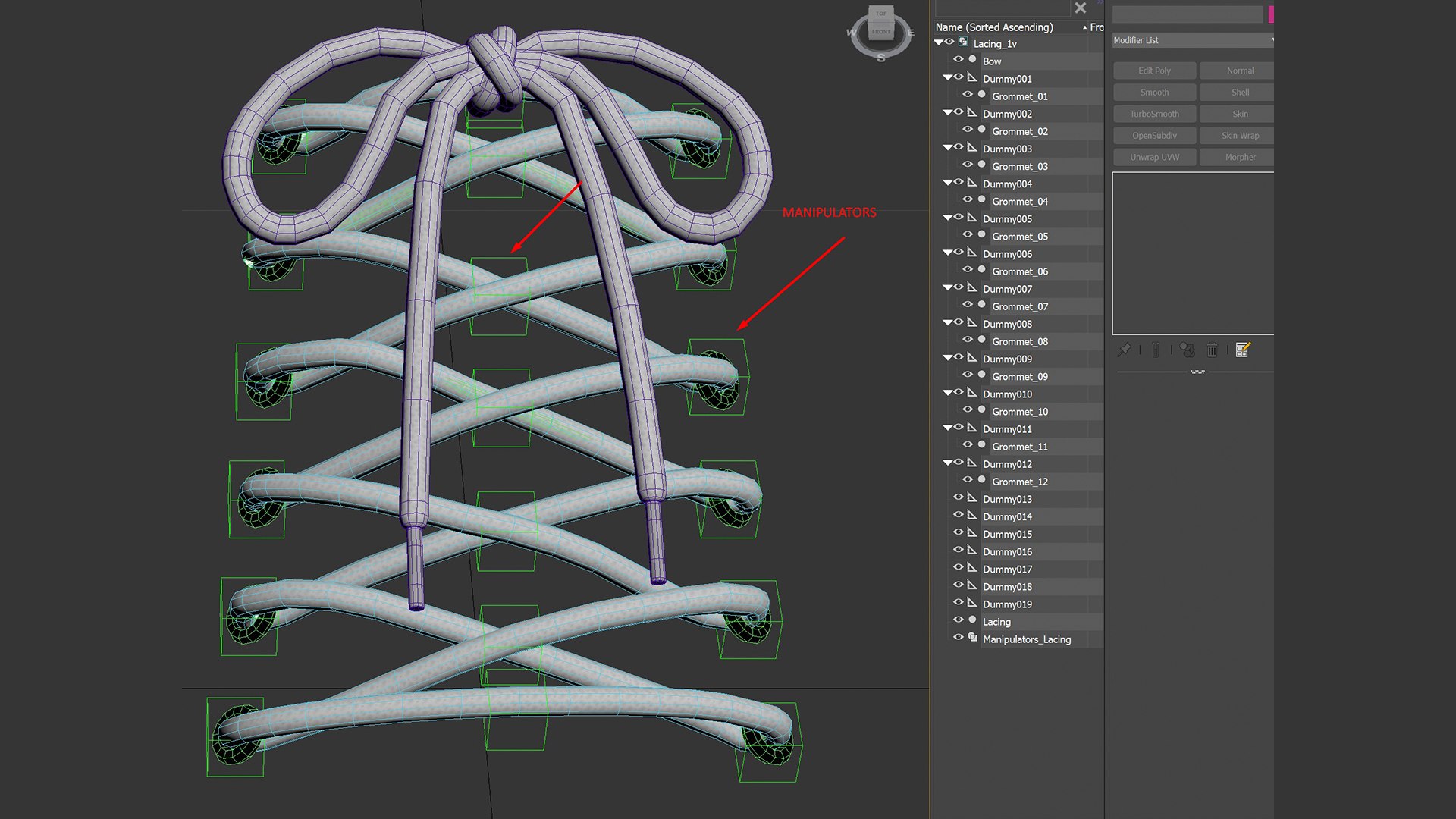Toggle visibility of Grommet_03

pyautogui.click(x=968, y=165)
